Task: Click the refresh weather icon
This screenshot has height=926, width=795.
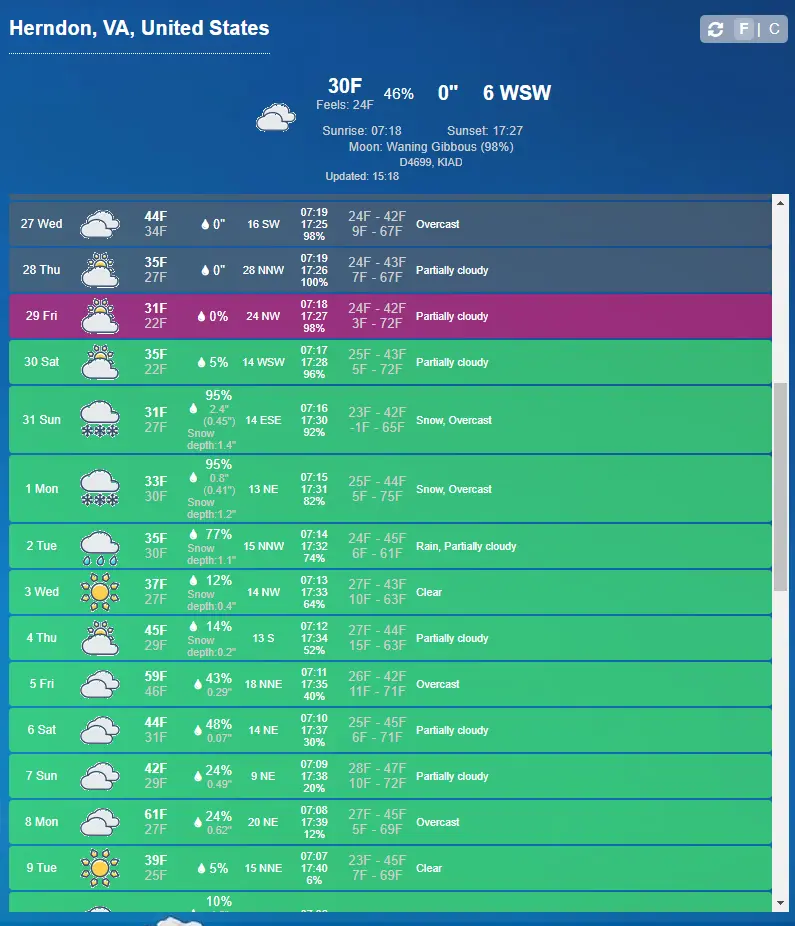Action: (x=715, y=29)
